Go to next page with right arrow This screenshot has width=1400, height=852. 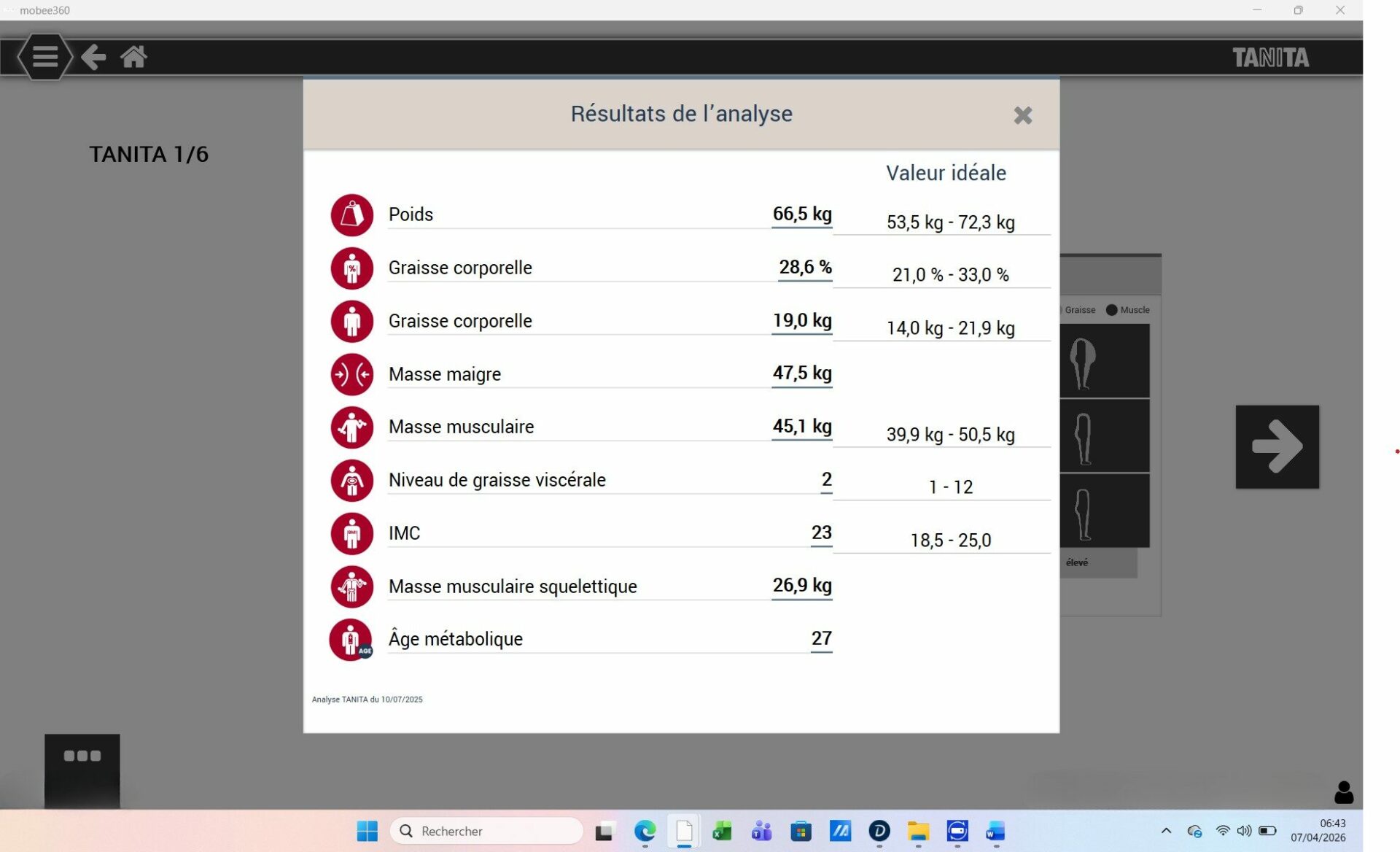[x=1277, y=446]
